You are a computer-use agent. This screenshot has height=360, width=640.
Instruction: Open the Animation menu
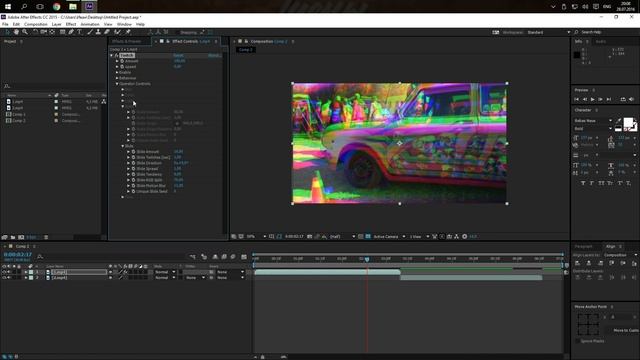90,24
